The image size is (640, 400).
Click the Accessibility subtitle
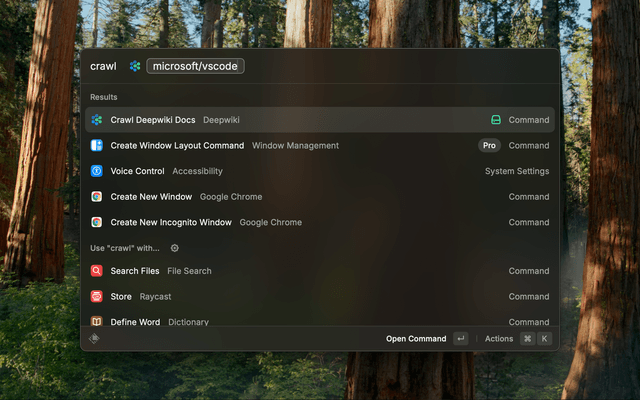coord(197,171)
